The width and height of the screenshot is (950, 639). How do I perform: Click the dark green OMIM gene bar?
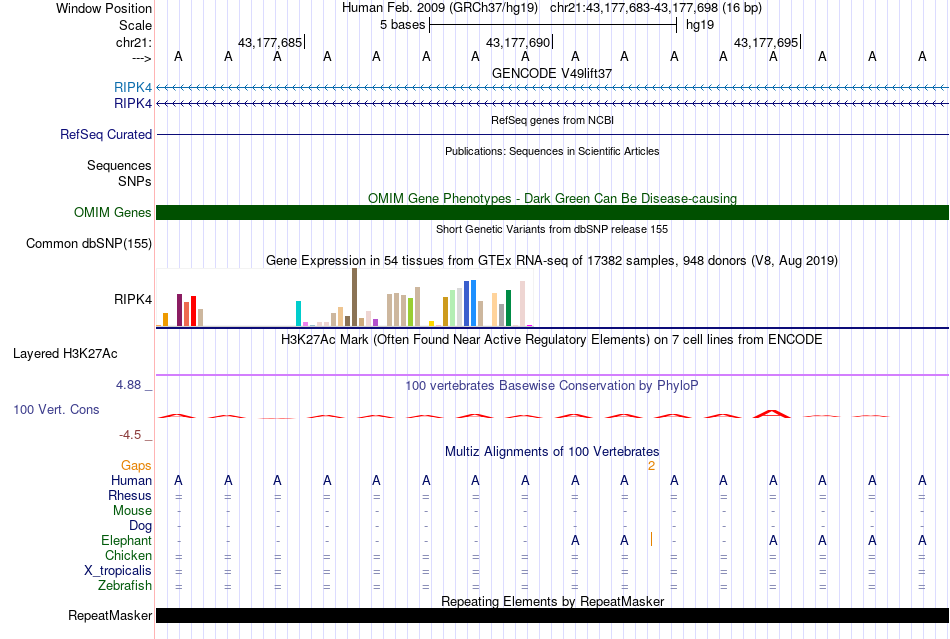click(x=552, y=213)
